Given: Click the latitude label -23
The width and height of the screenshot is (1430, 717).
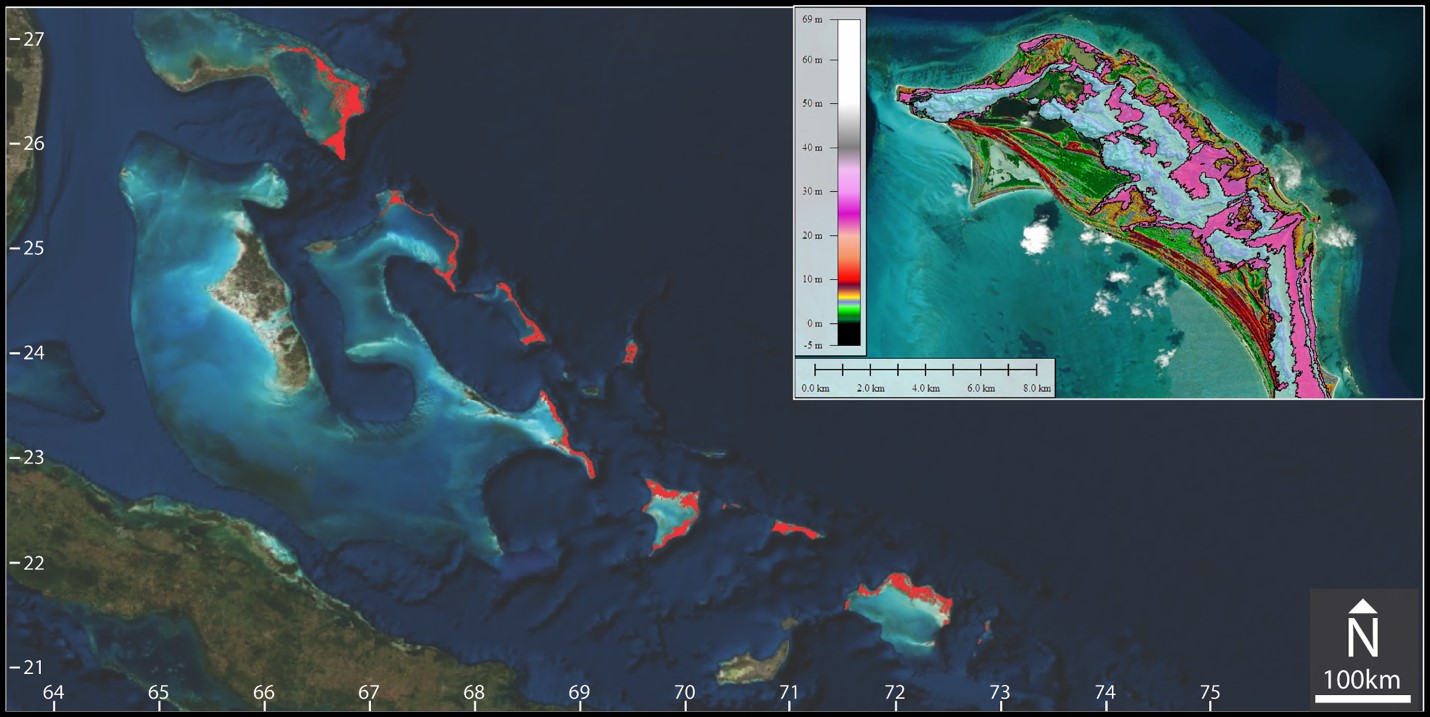Looking at the screenshot, I should click(27, 457).
